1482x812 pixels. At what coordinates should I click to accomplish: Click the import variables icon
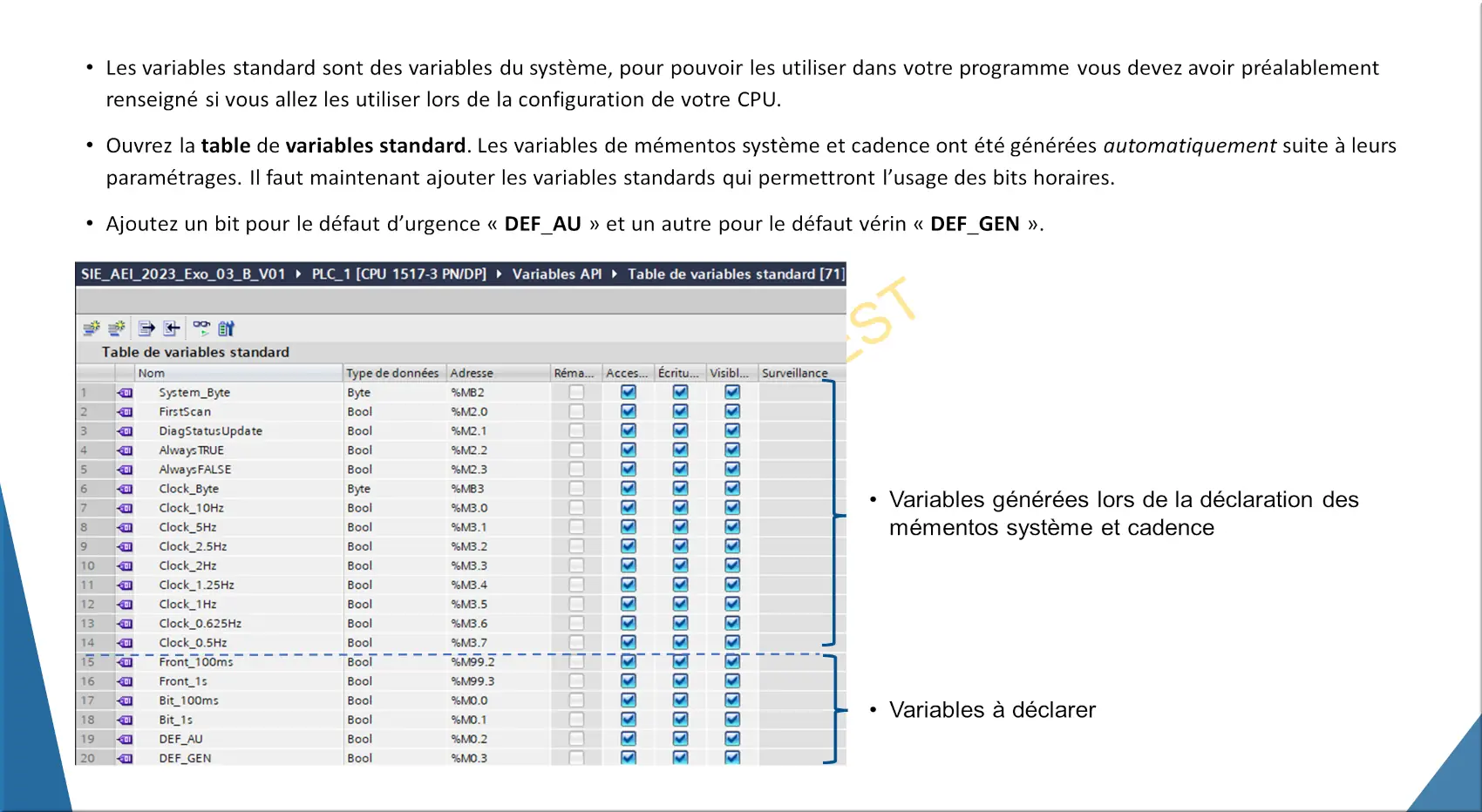[x=172, y=328]
